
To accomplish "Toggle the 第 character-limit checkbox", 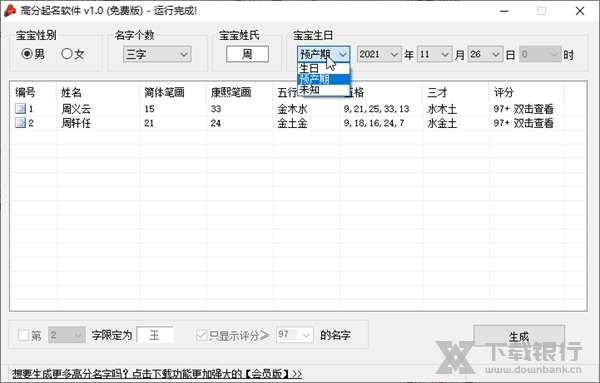I will click(23, 336).
